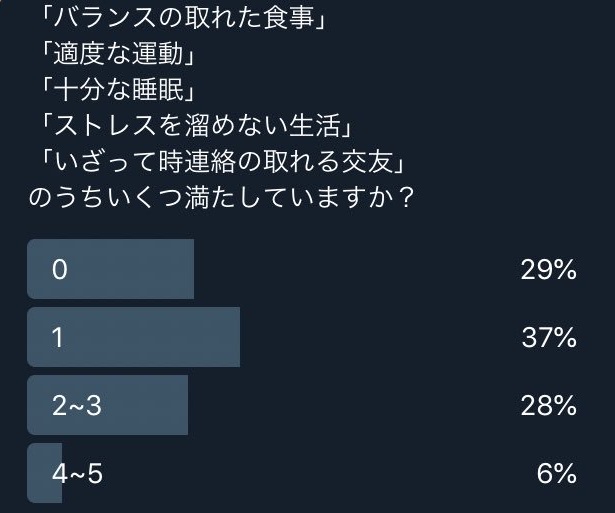Image resolution: width=615 pixels, height=513 pixels.
Task: Click the 6% percentage value
Action: tap(556, 473)
